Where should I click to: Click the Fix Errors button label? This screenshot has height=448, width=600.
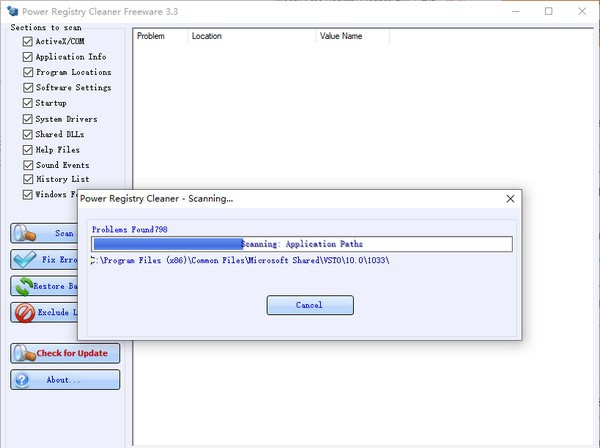click(x=60, y=260)
